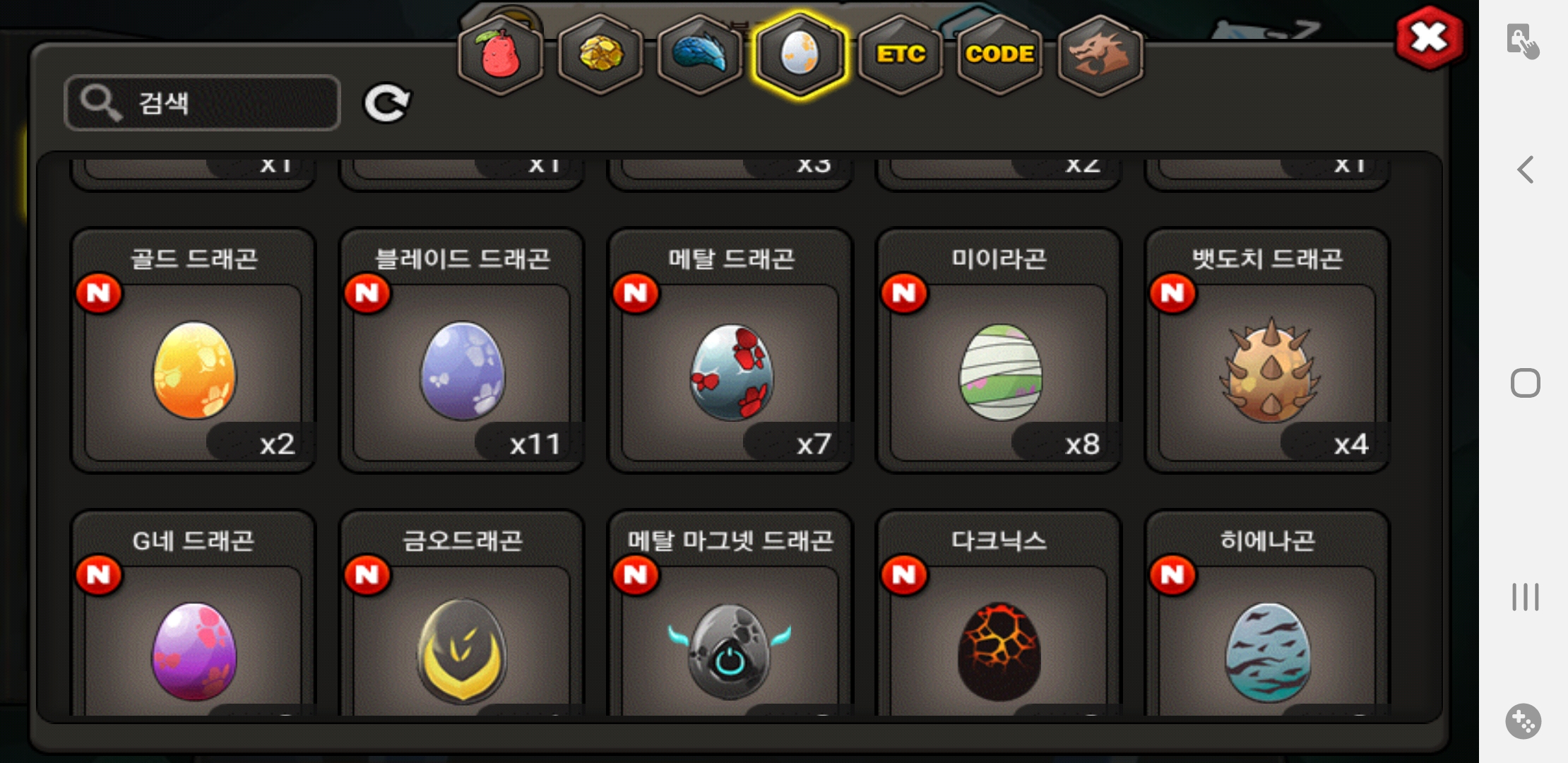Open the dragon head category tab
Screen dimensions: 1568x763
pyautogui.click(x=1100, y=55)
